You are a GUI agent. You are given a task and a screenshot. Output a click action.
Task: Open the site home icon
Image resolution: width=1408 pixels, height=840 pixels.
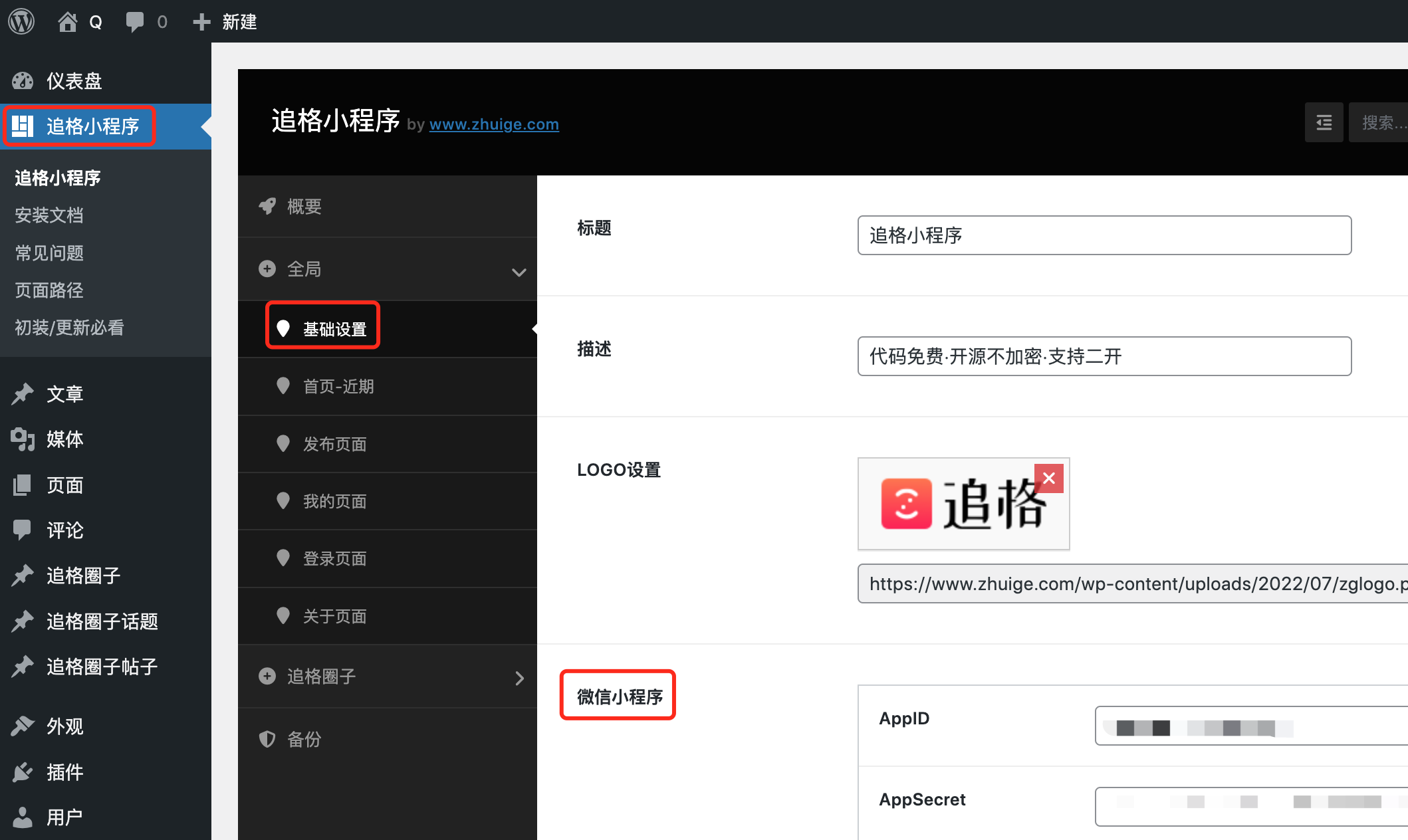click(67, 22)
